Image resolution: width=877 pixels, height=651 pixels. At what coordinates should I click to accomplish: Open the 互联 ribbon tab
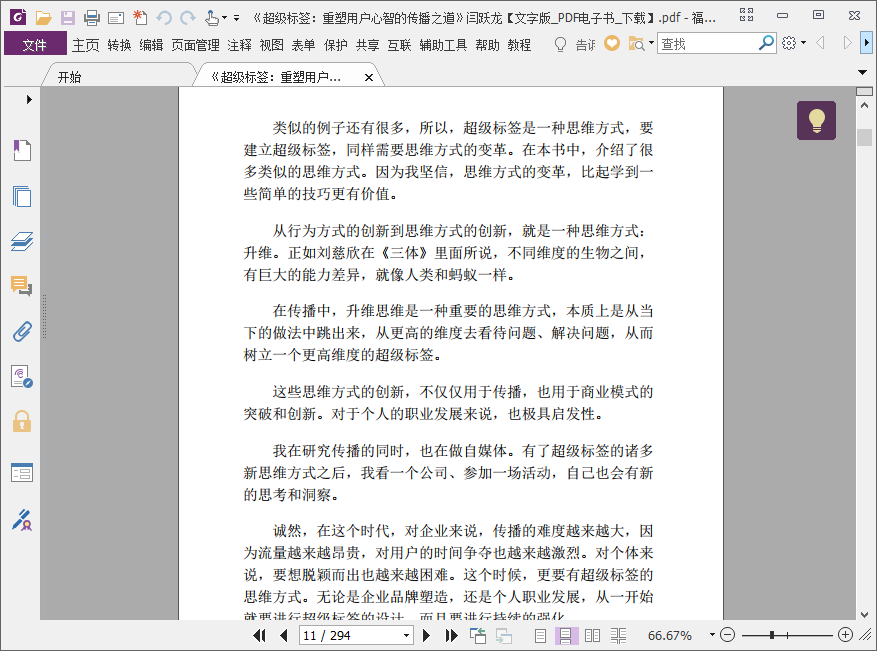(399, 45)
